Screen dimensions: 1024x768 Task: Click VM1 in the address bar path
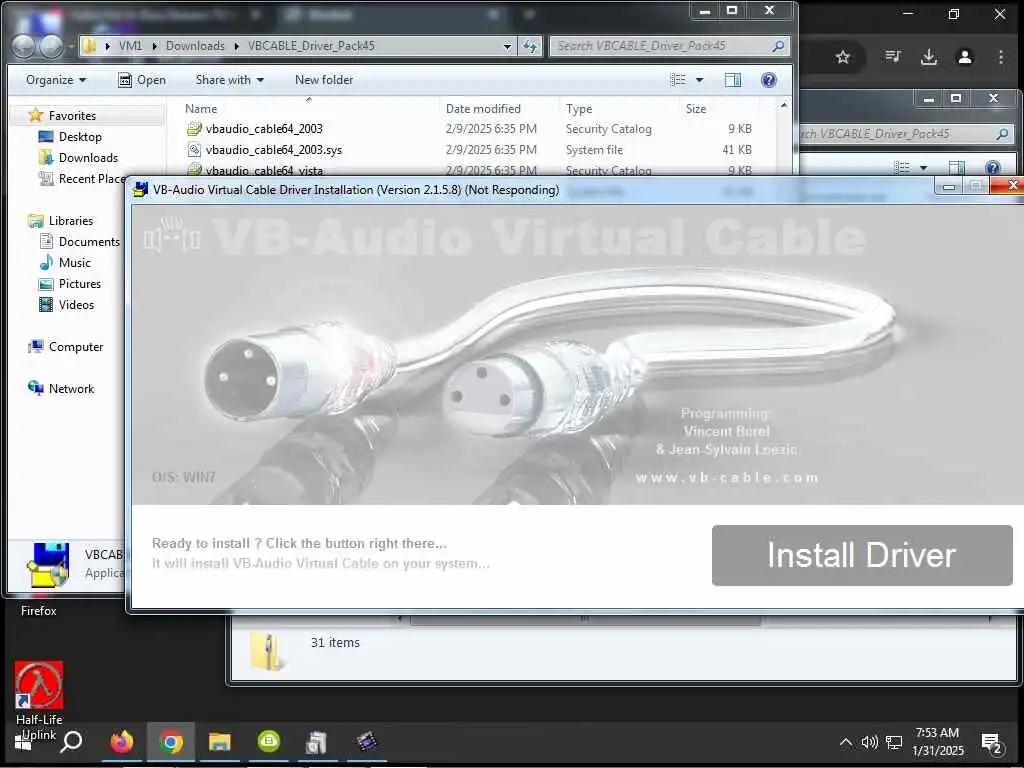pyautogui.click(x=130, y=46)
